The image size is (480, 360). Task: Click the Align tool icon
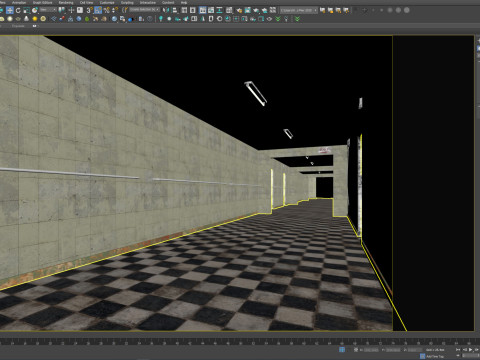tap(174, 10)
